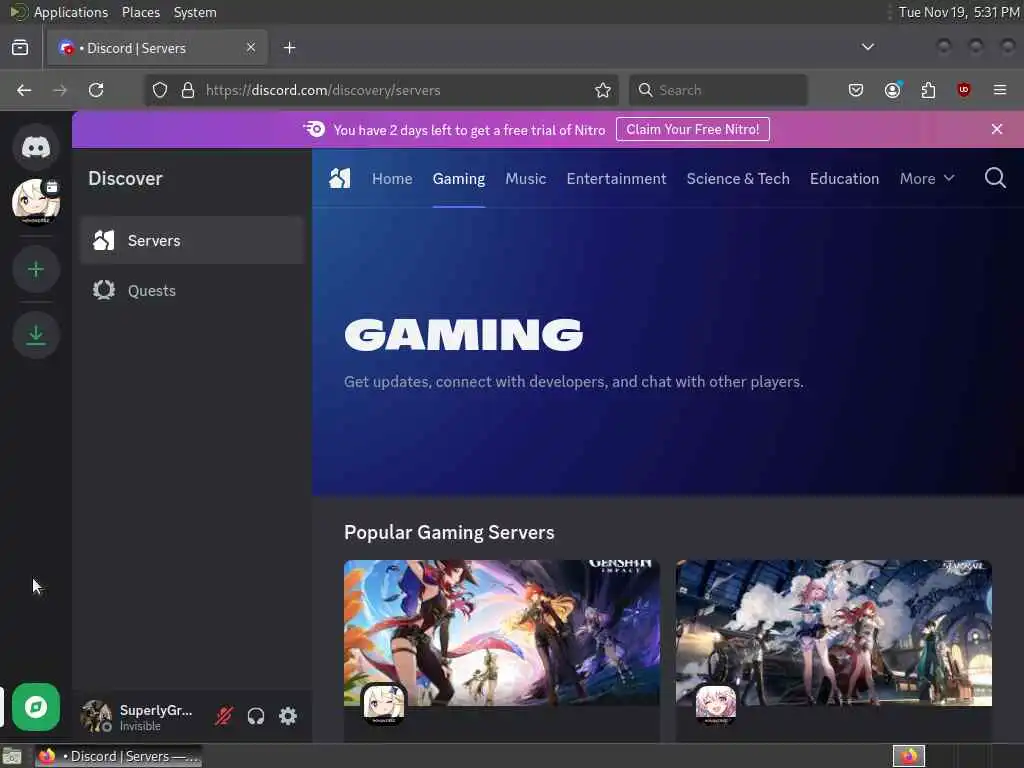Click the browser forward arrow
The height and width of the screenshot is (768, 1024).
point(60,90)
